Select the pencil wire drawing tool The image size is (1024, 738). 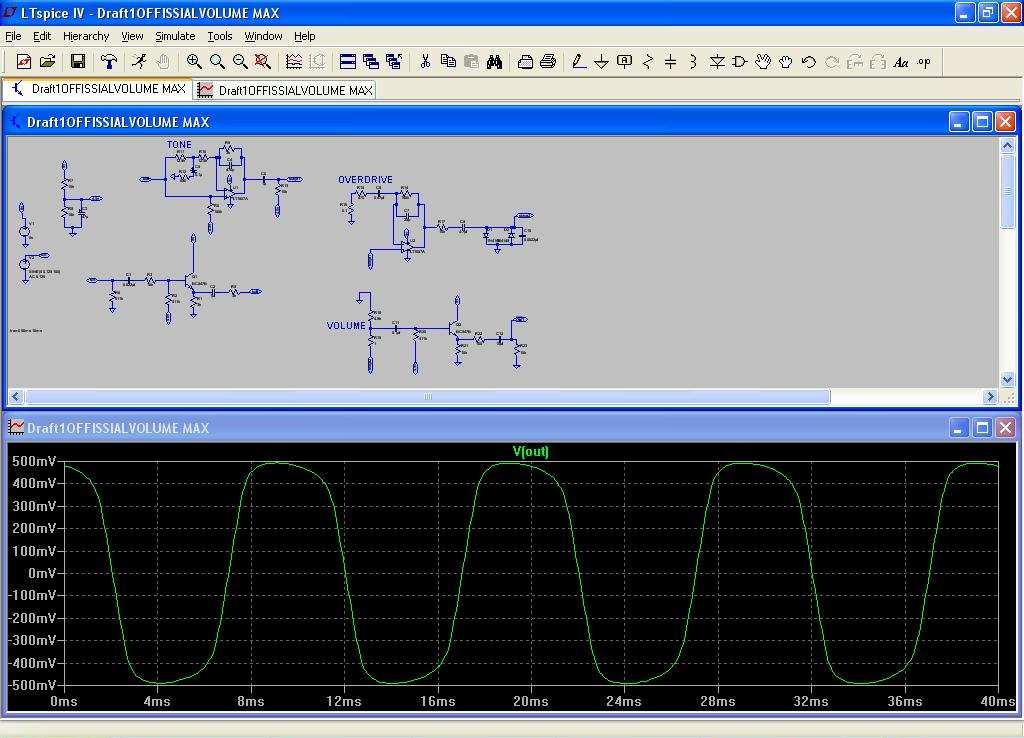(579, 62)
